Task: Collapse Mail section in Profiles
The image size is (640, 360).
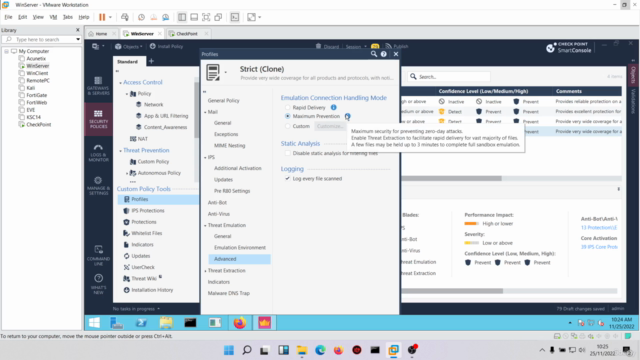Action: pyautogui.click(x=205, y=112)
